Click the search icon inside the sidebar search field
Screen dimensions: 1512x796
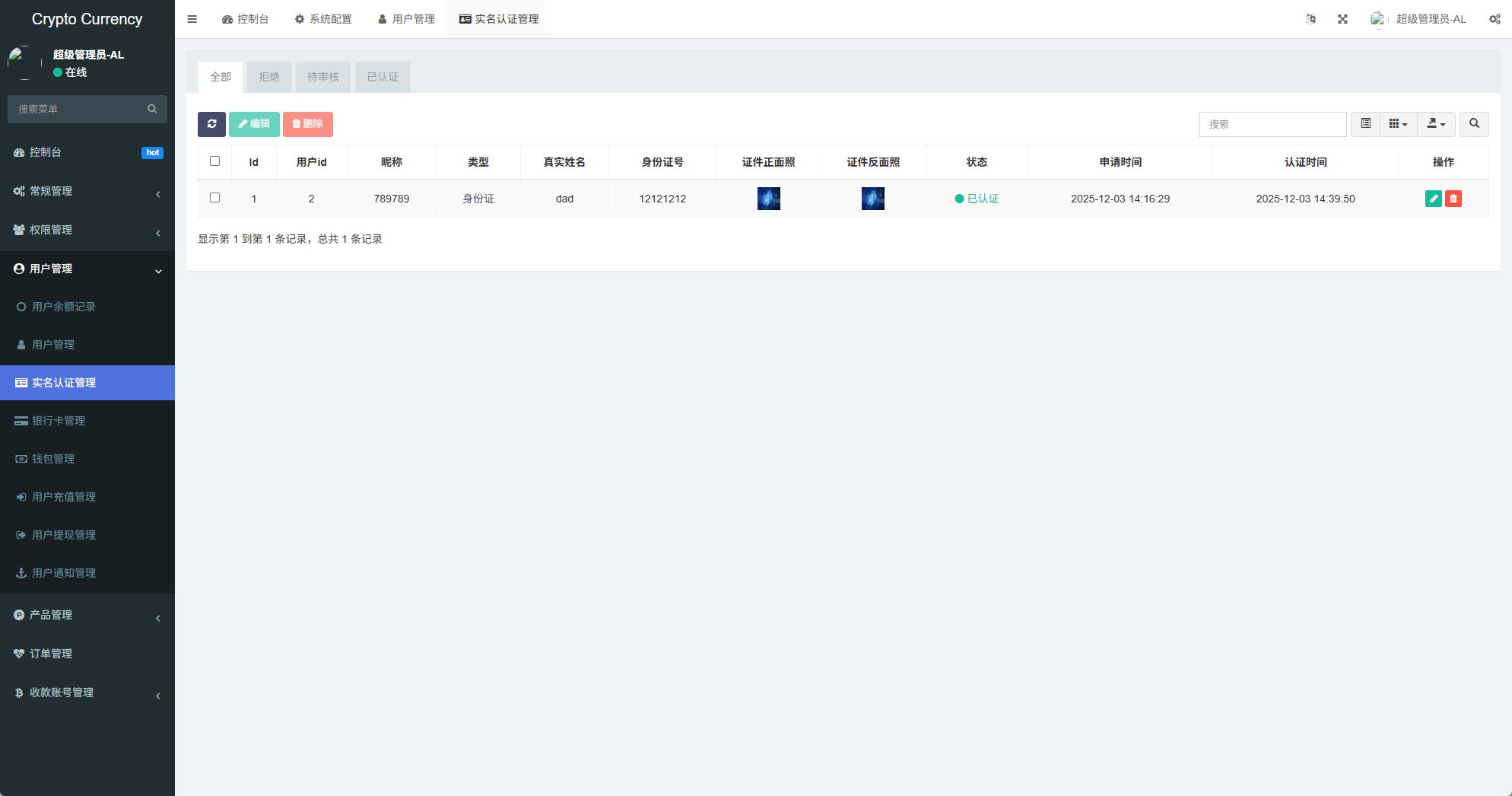(152, 109)
